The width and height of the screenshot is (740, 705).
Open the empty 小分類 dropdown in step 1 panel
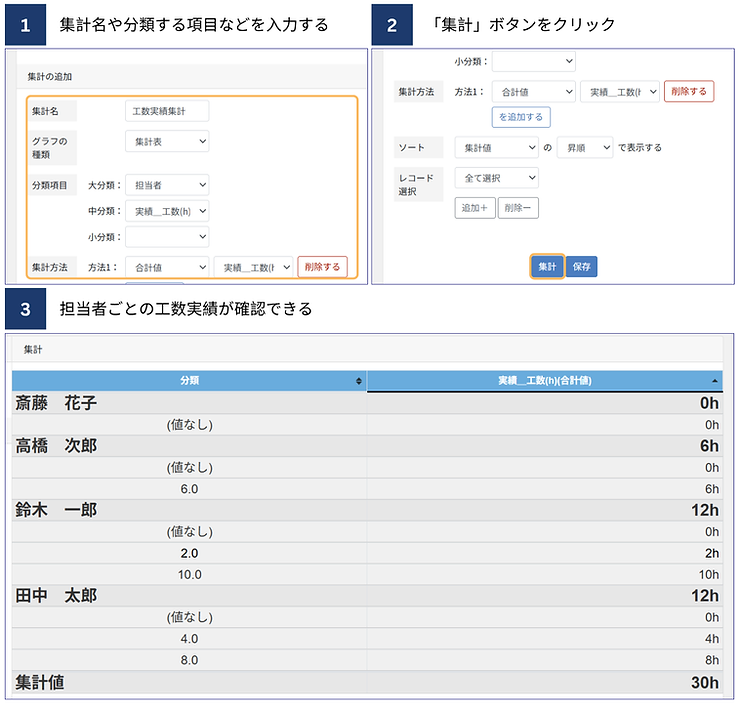(167, 237)
